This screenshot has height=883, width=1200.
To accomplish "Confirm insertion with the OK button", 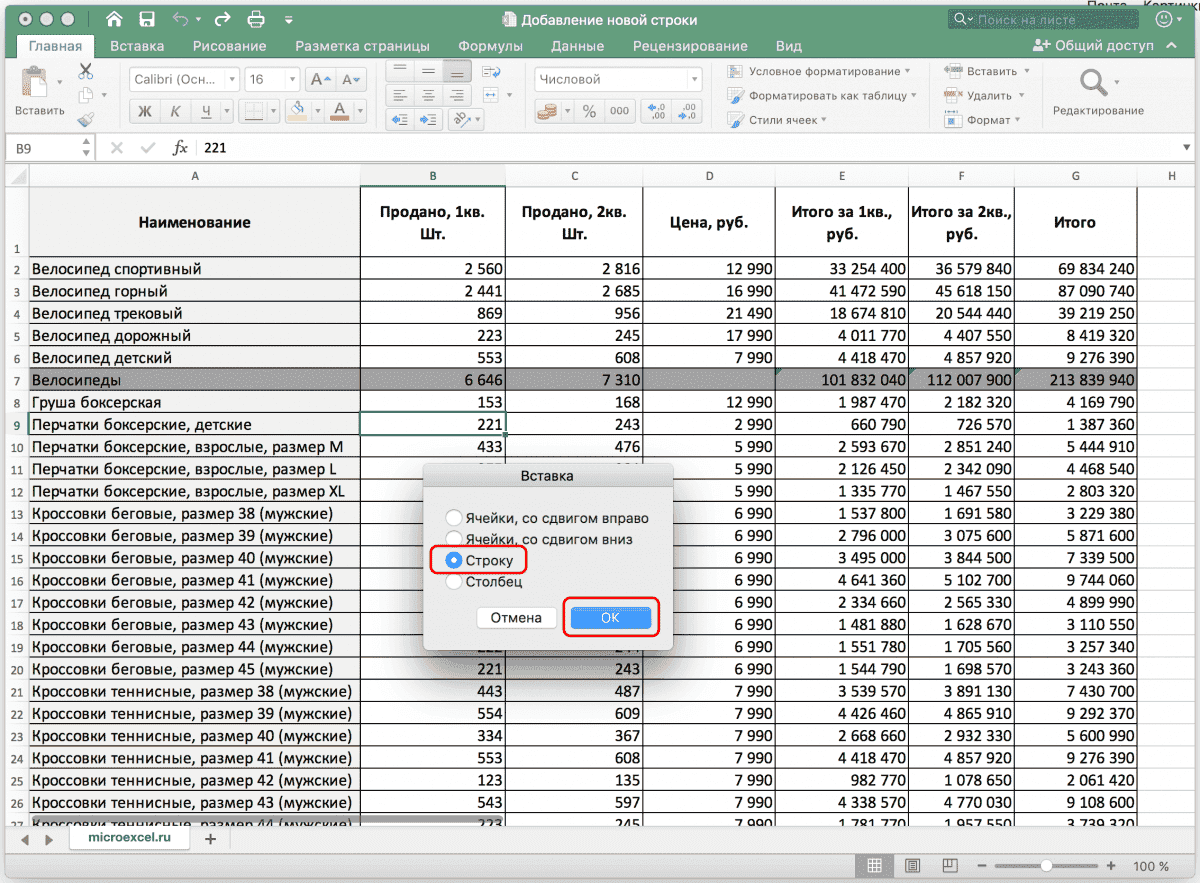I will click(610, 617).
